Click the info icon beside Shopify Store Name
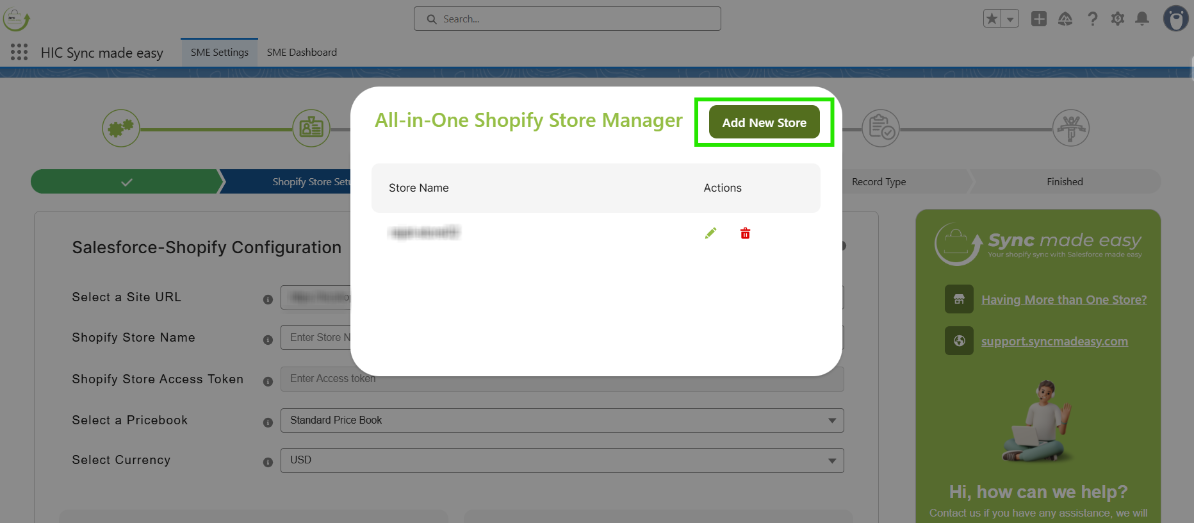Image resolution: width=1194 pixels, height=523 pixels. click(x=268, y=340)
